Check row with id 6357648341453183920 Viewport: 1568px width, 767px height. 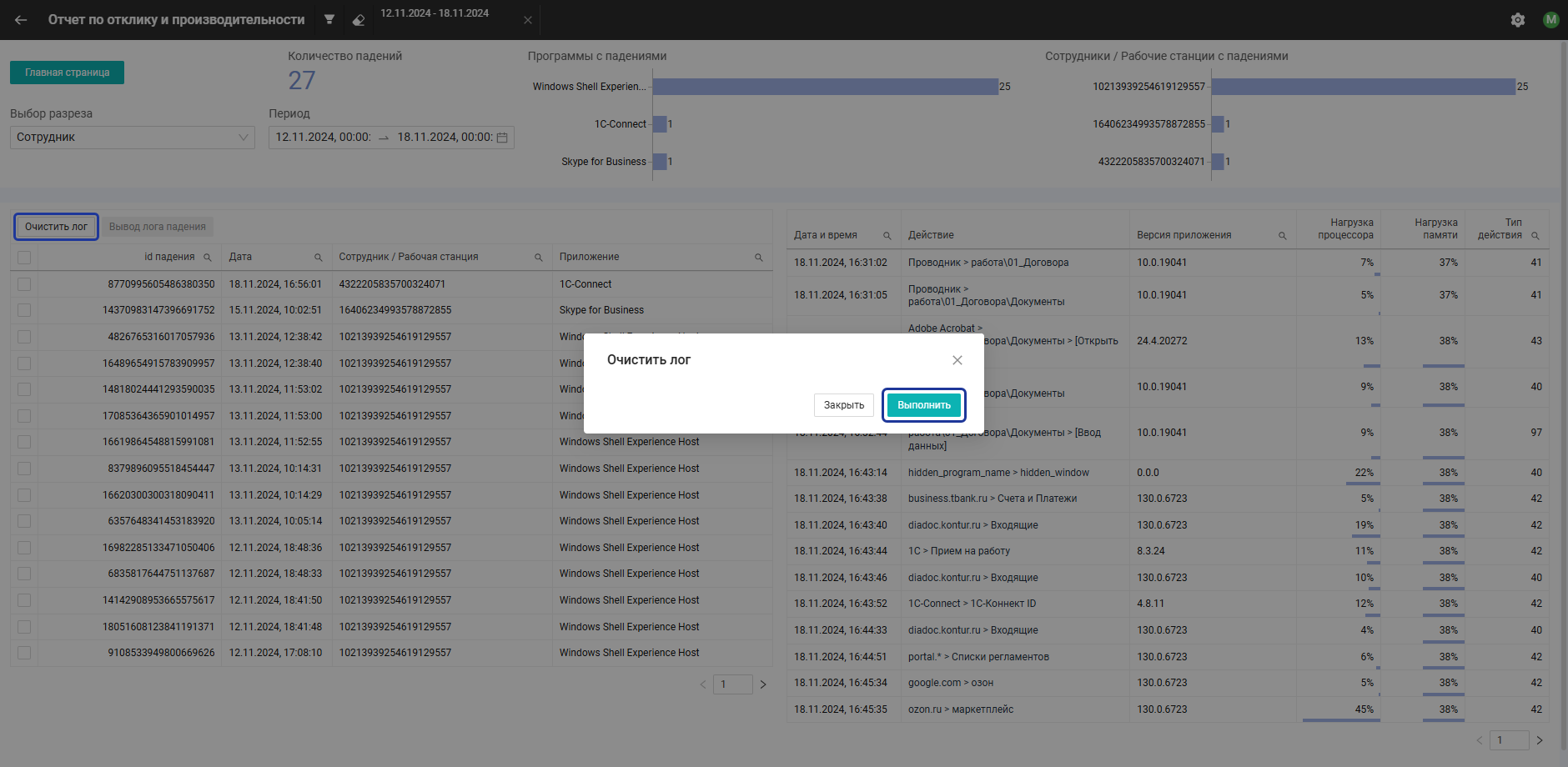[x=24, y=521]
